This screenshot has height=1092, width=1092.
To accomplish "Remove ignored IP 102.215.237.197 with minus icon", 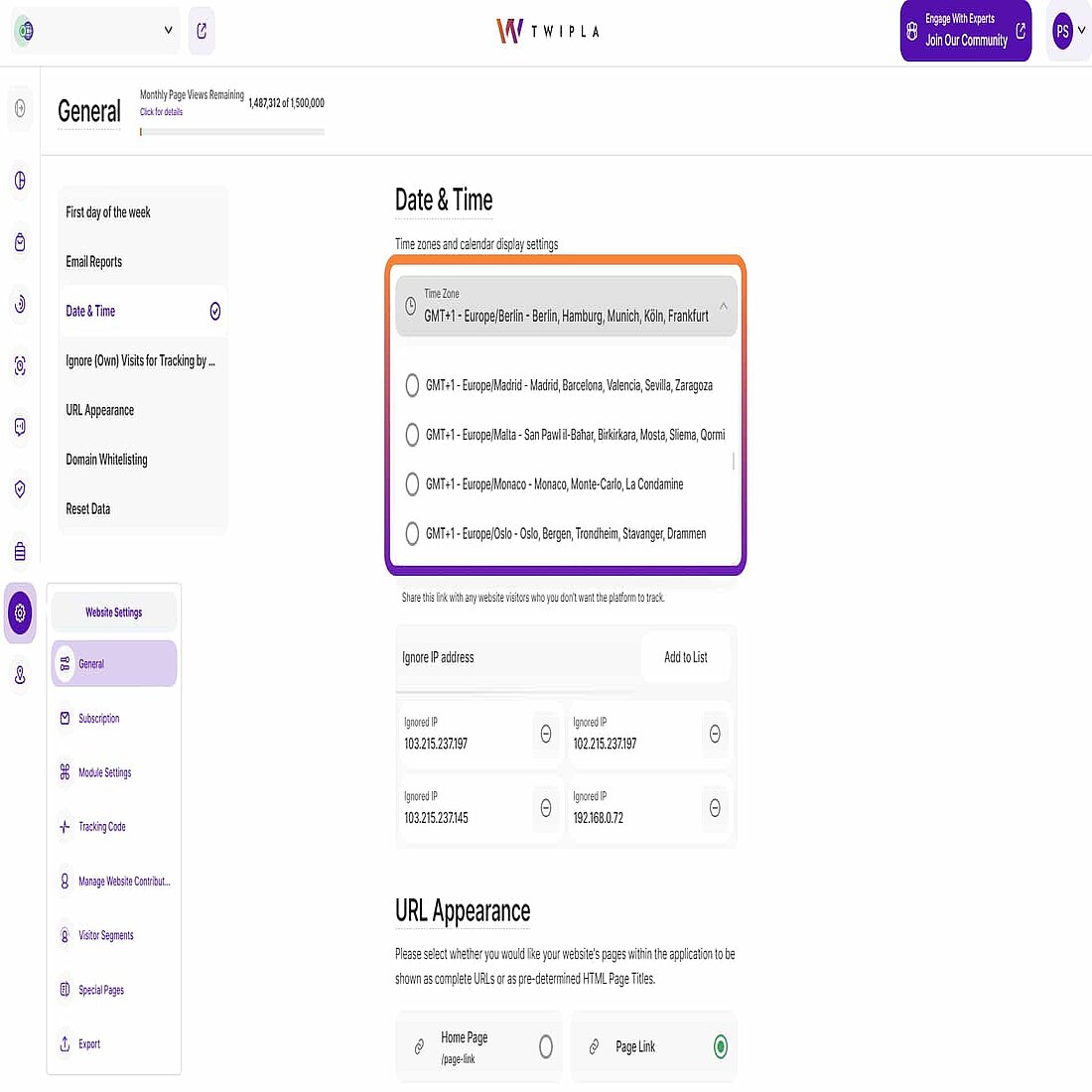I will [x=715, y=734].
